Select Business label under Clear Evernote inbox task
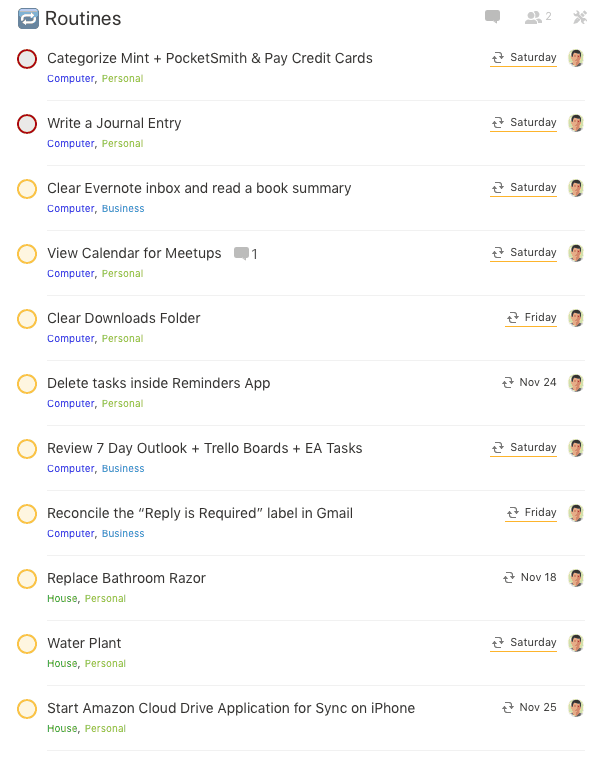Viewport: 602px width, 758px height. pyautogui.click(x=123, y=209)
